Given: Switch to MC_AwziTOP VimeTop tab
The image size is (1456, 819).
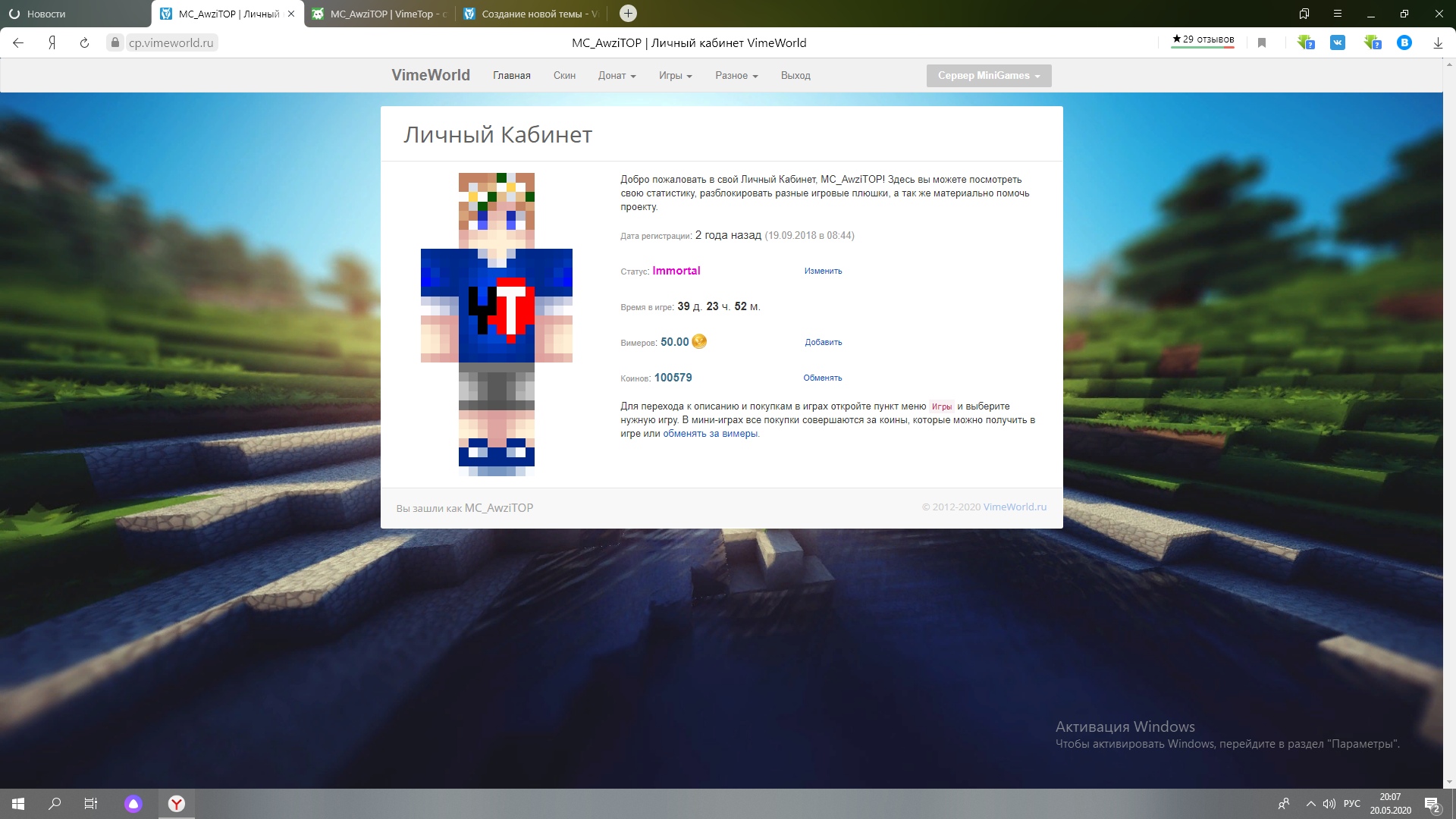Looking at the screenshot, I should tap(380, 14).
